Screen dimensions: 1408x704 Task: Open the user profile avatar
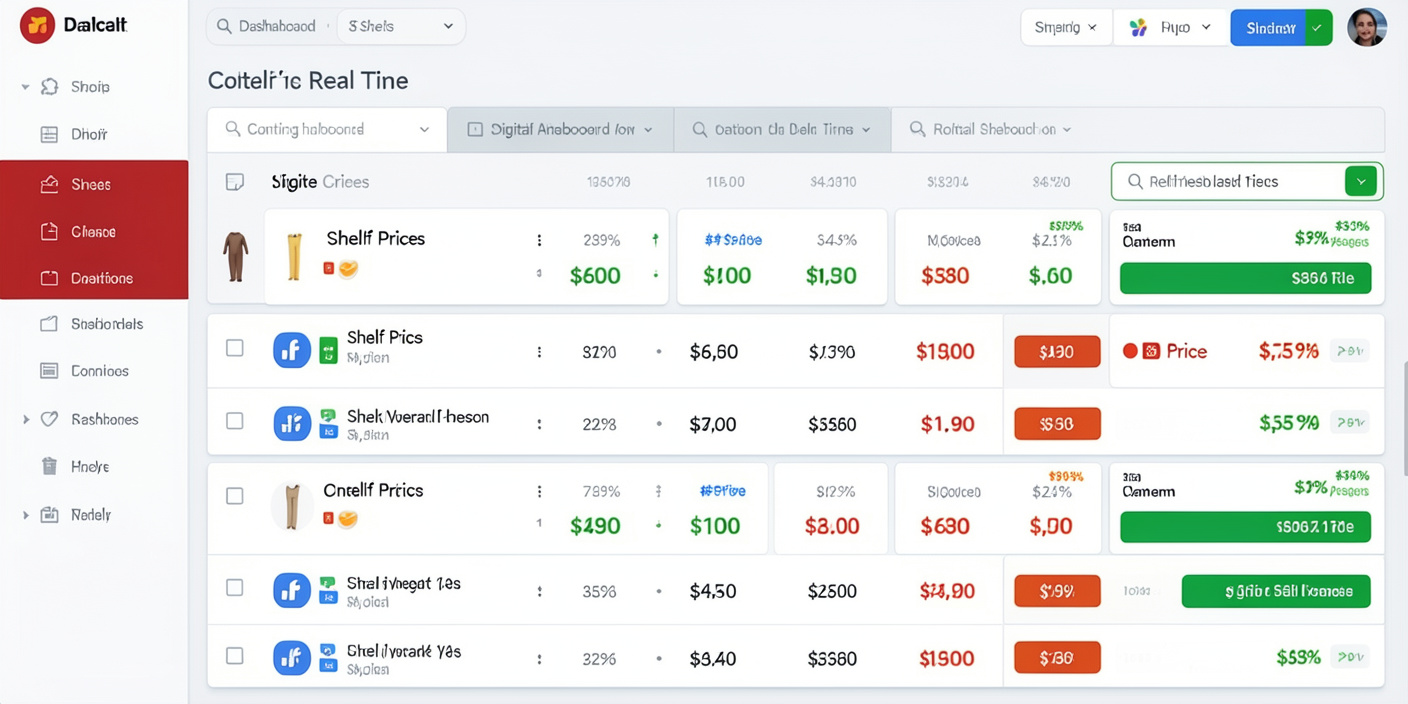click(1366, 28)
